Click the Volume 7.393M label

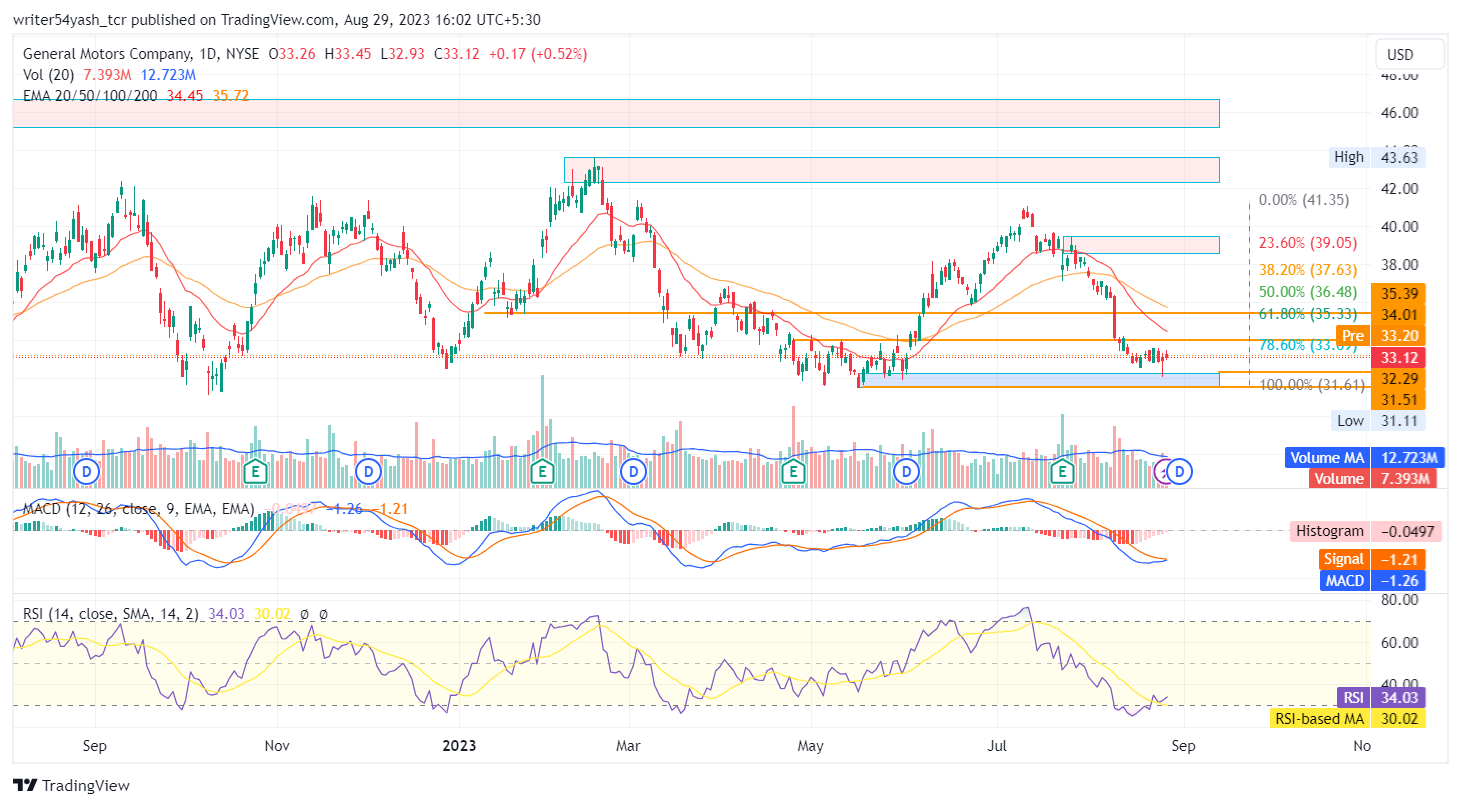point(1375,478)
